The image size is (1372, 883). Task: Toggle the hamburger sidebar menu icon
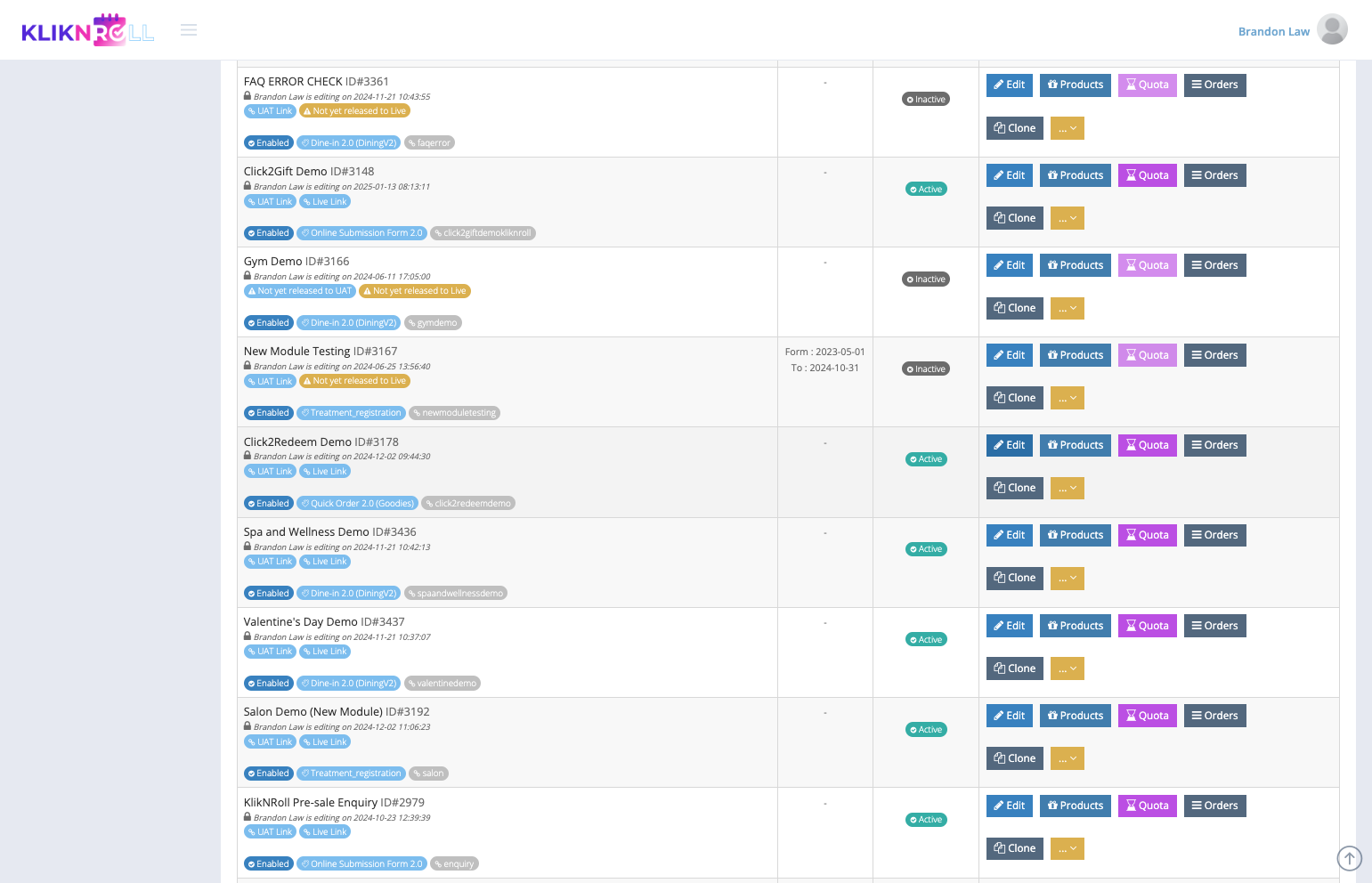click(189, 30)
